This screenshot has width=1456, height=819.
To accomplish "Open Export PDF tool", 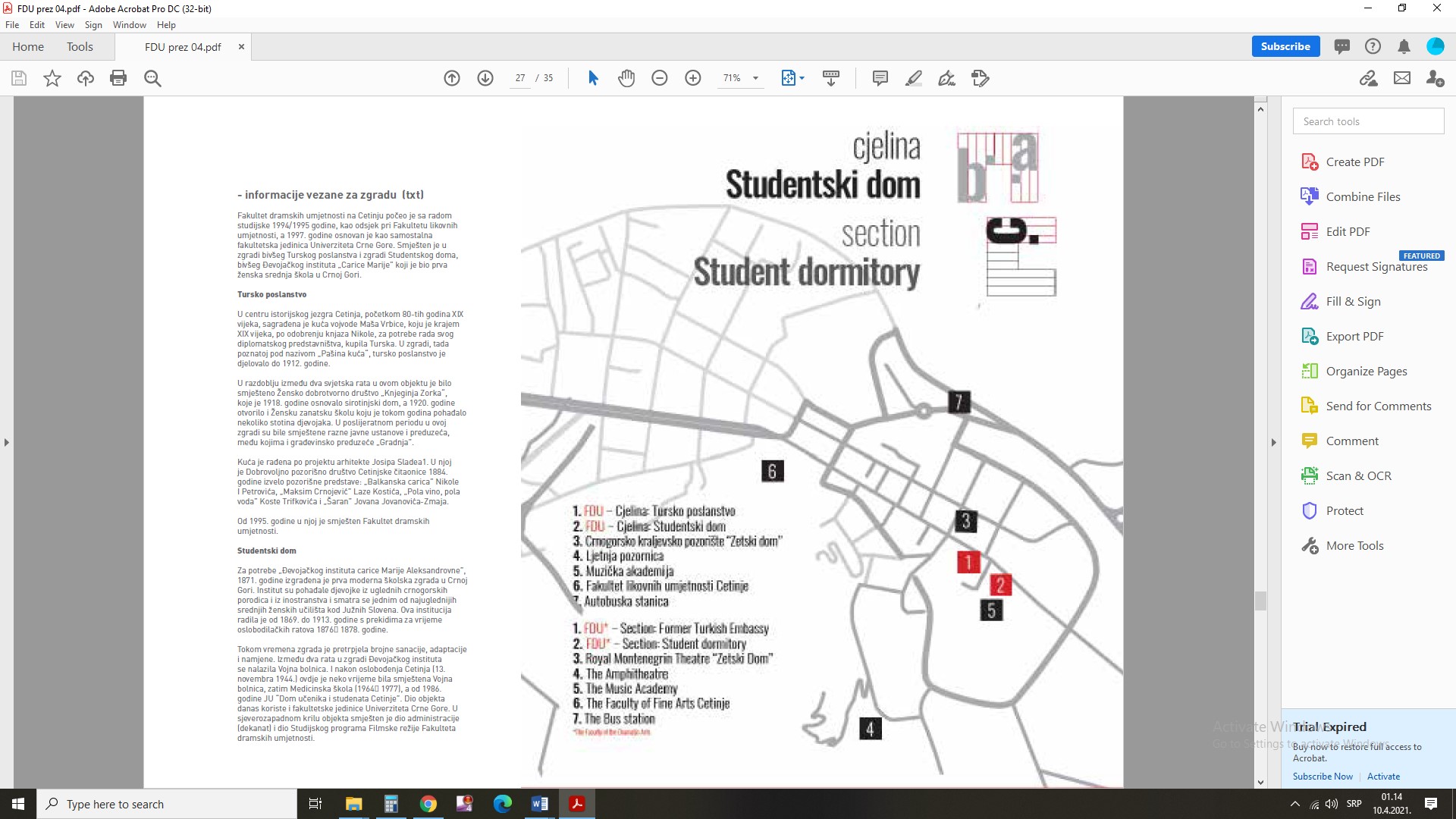I will pyautogui.click(x=1354, y=336).
